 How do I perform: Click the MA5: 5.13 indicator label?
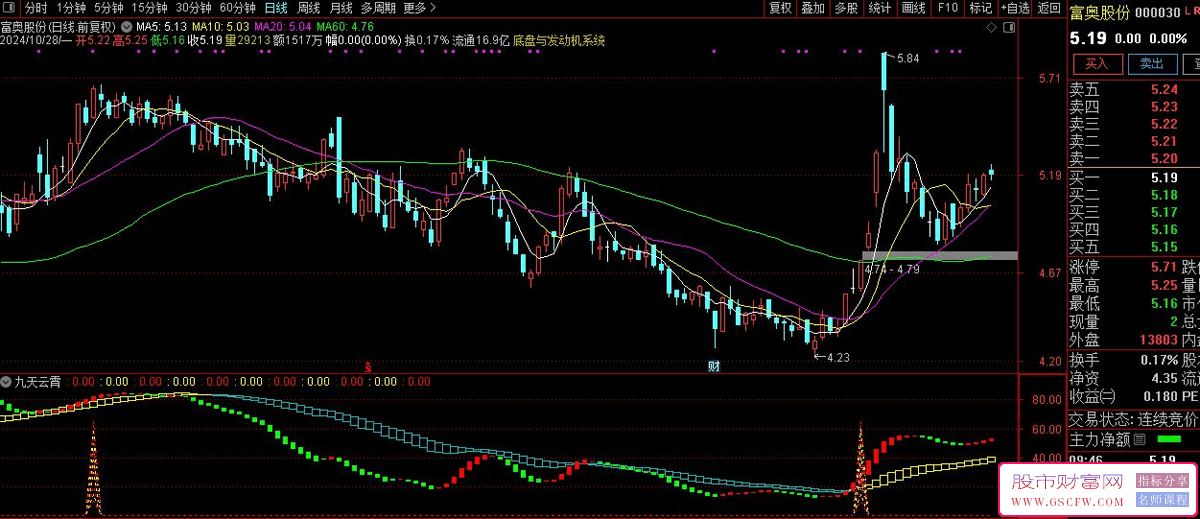click(x=161, y=25)
